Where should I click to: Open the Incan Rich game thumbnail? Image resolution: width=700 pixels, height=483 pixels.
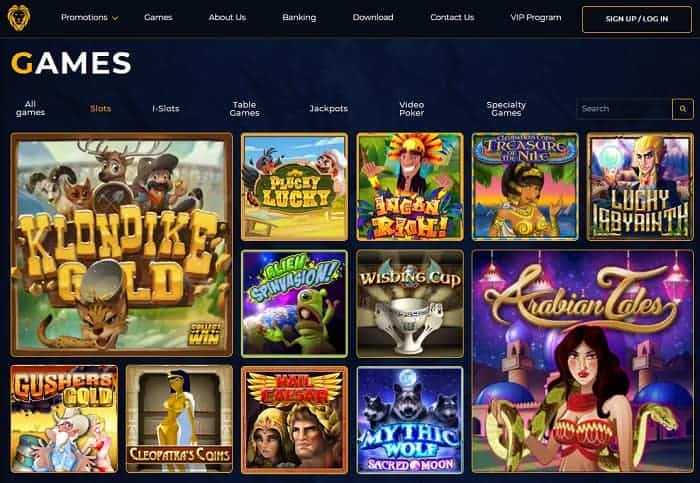coord(410,187)
